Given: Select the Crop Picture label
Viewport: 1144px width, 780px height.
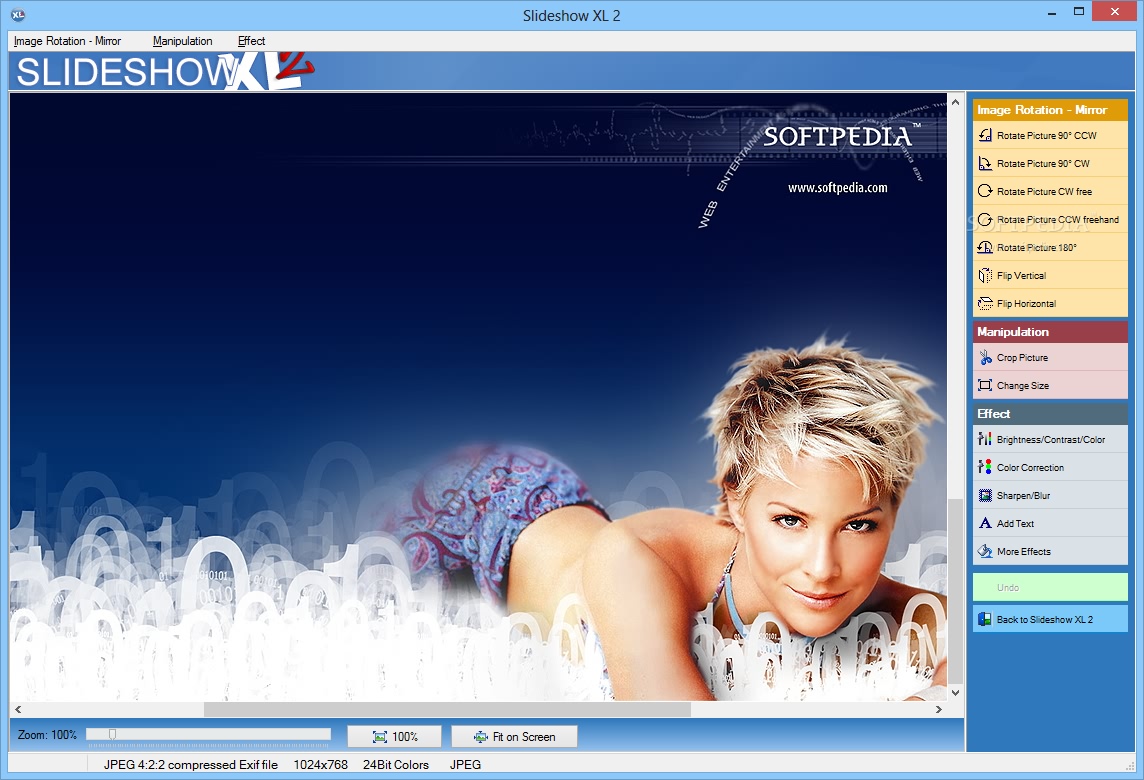Looking at the screenshot, I should tap(1022, 358).
